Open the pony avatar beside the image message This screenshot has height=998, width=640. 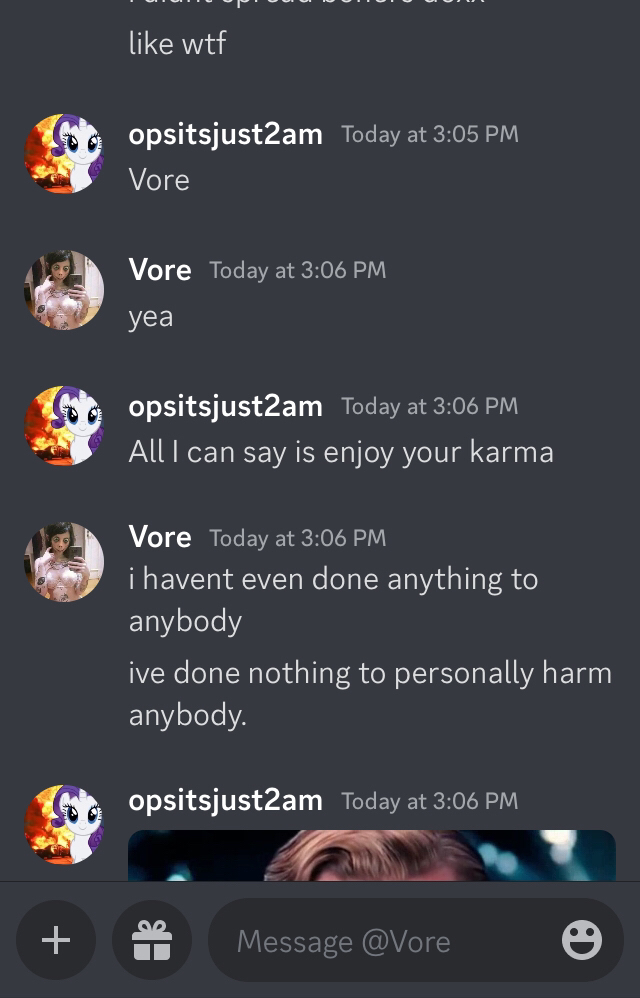(64, 824)
